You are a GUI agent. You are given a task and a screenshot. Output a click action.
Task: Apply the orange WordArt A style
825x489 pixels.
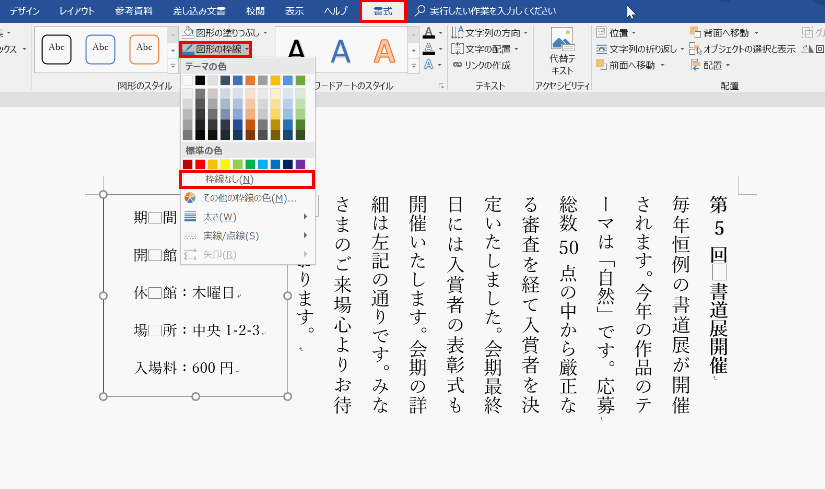coord(383,50)
